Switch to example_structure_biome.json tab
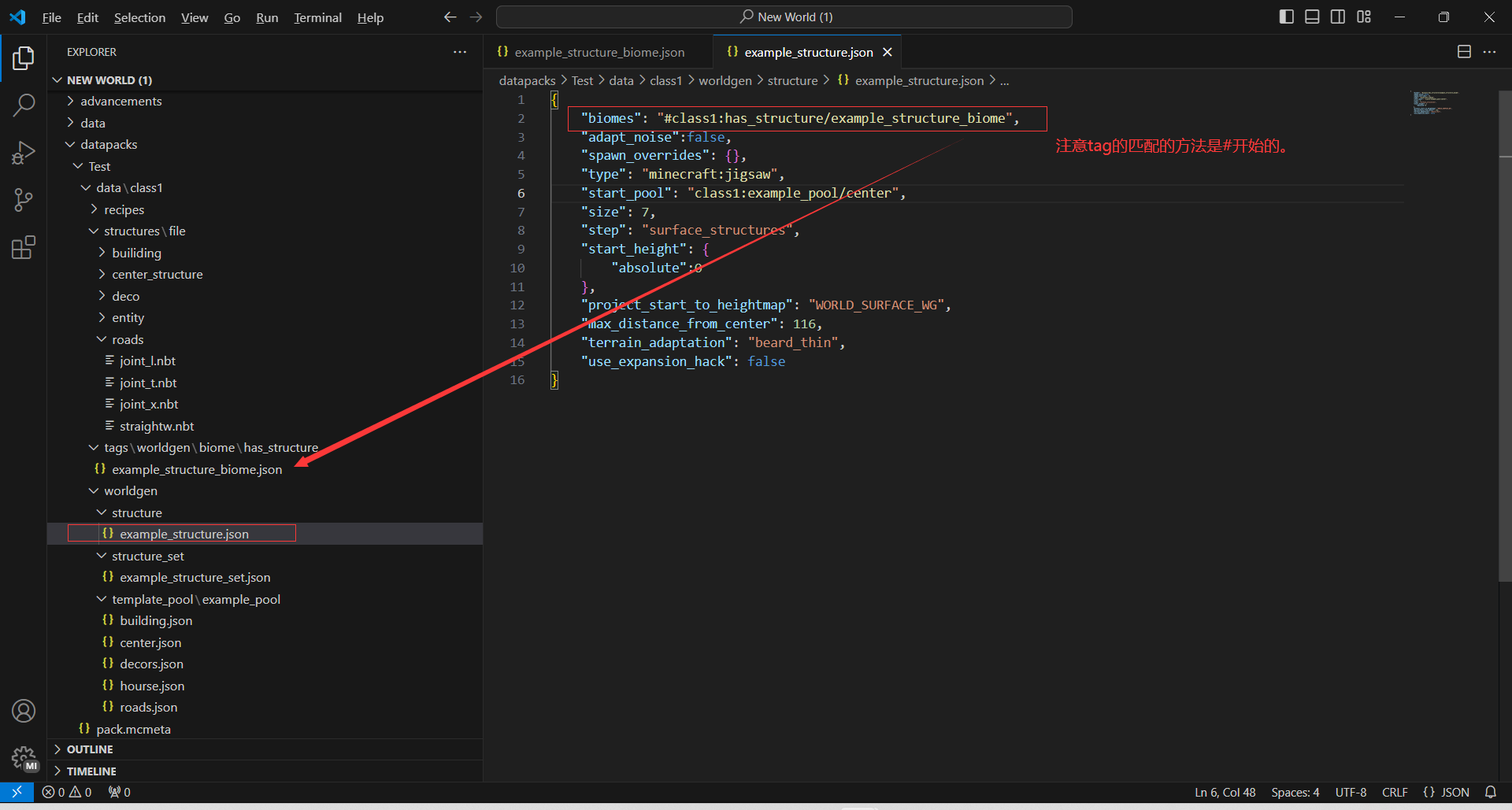Screen dimensions: 1512x810 pos(598,52)
